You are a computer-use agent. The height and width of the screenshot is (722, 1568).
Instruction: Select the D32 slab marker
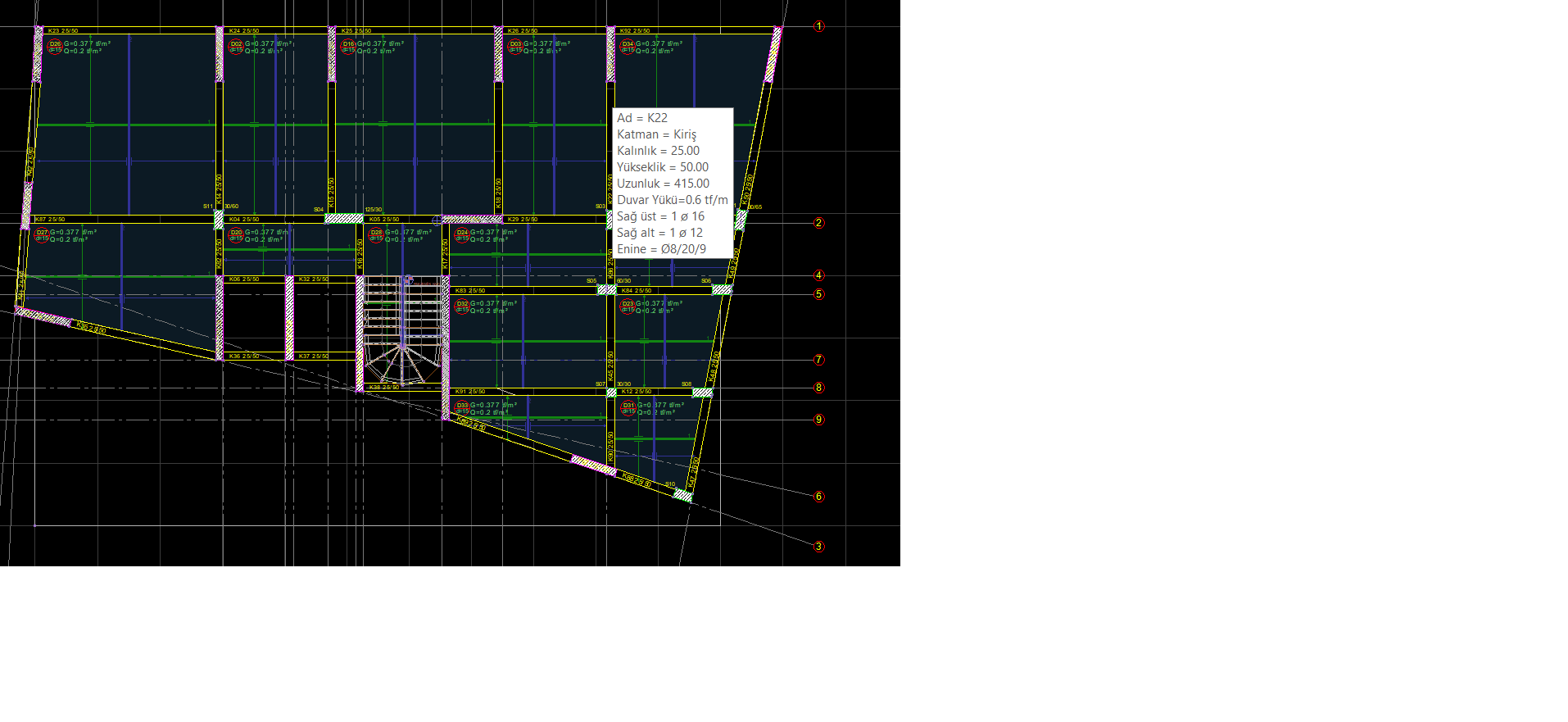point(462,305)
